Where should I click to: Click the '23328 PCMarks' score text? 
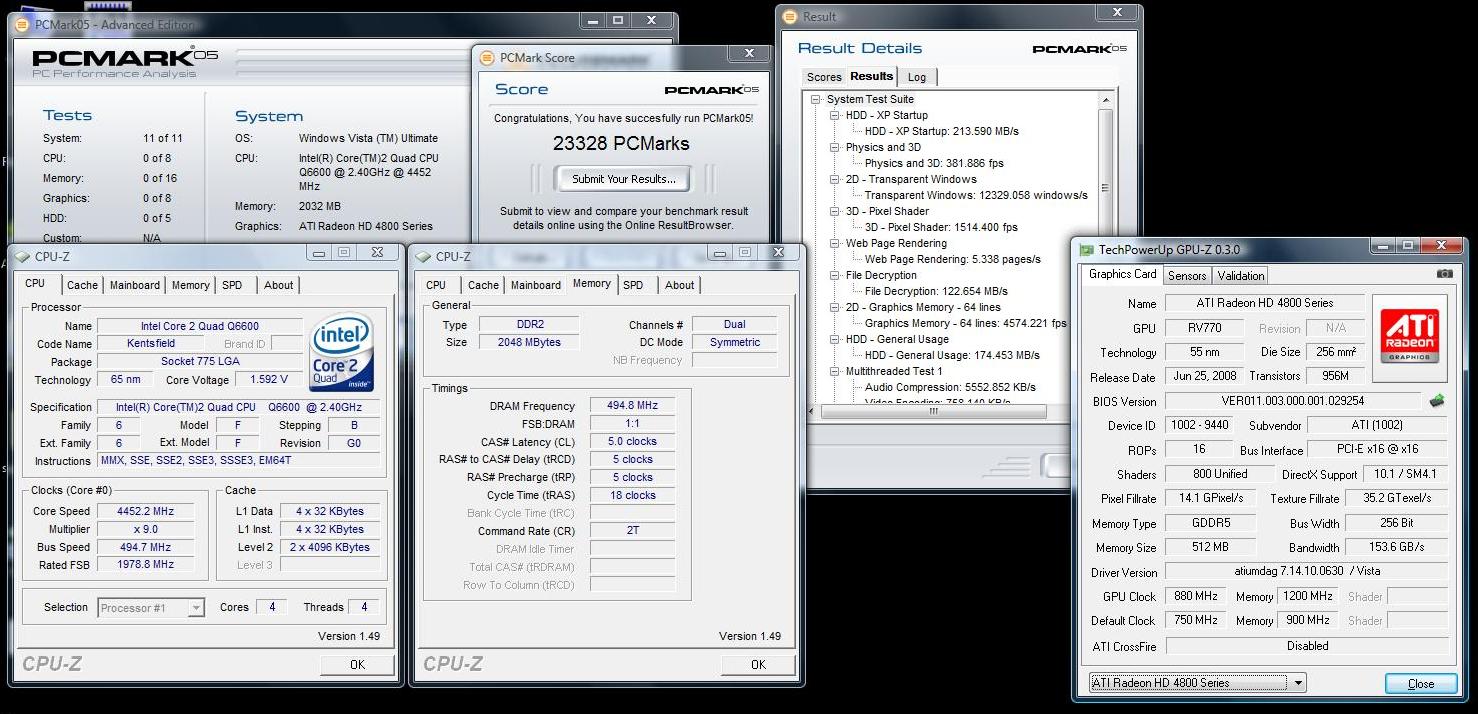(621, 144)
